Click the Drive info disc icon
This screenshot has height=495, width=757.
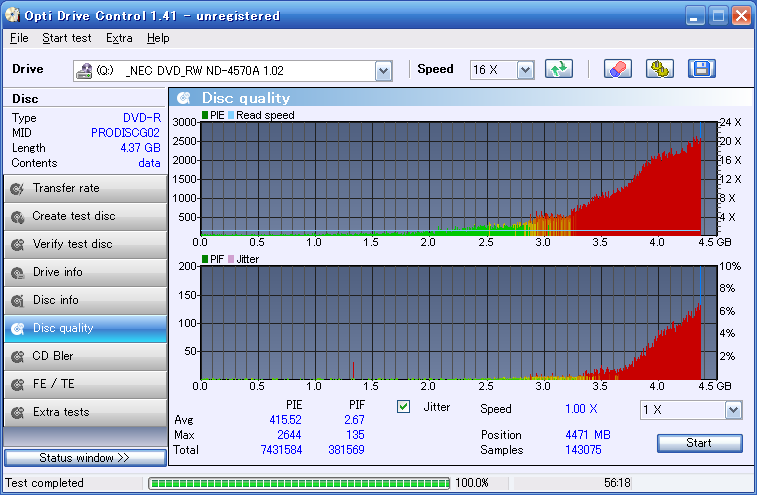pyautogui.click(x=17, y=272)
